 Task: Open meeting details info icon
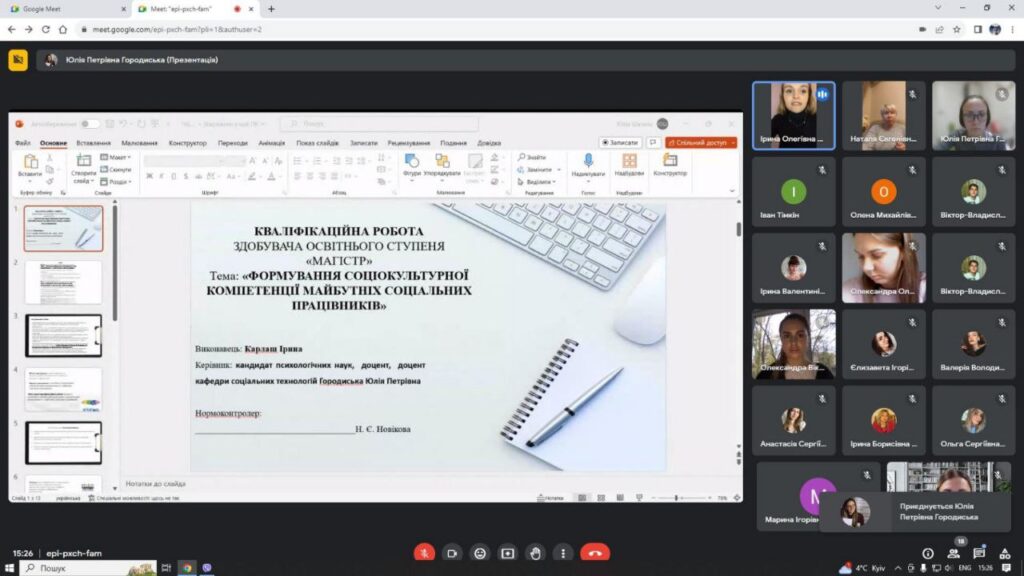(x=927, y=553)
